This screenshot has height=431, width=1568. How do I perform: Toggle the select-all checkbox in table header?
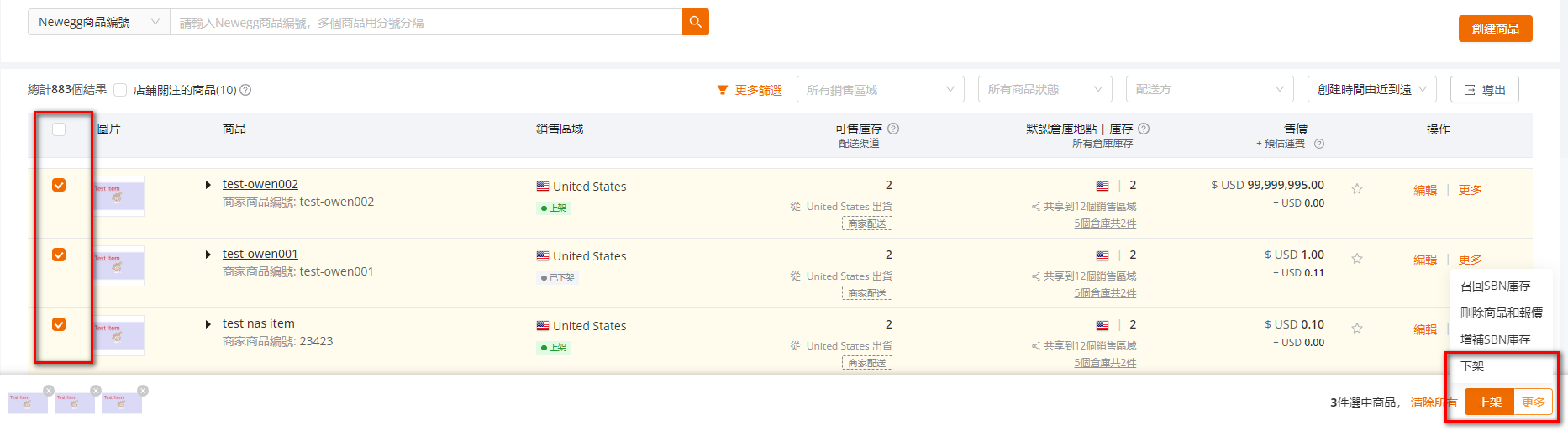point(59,129)
